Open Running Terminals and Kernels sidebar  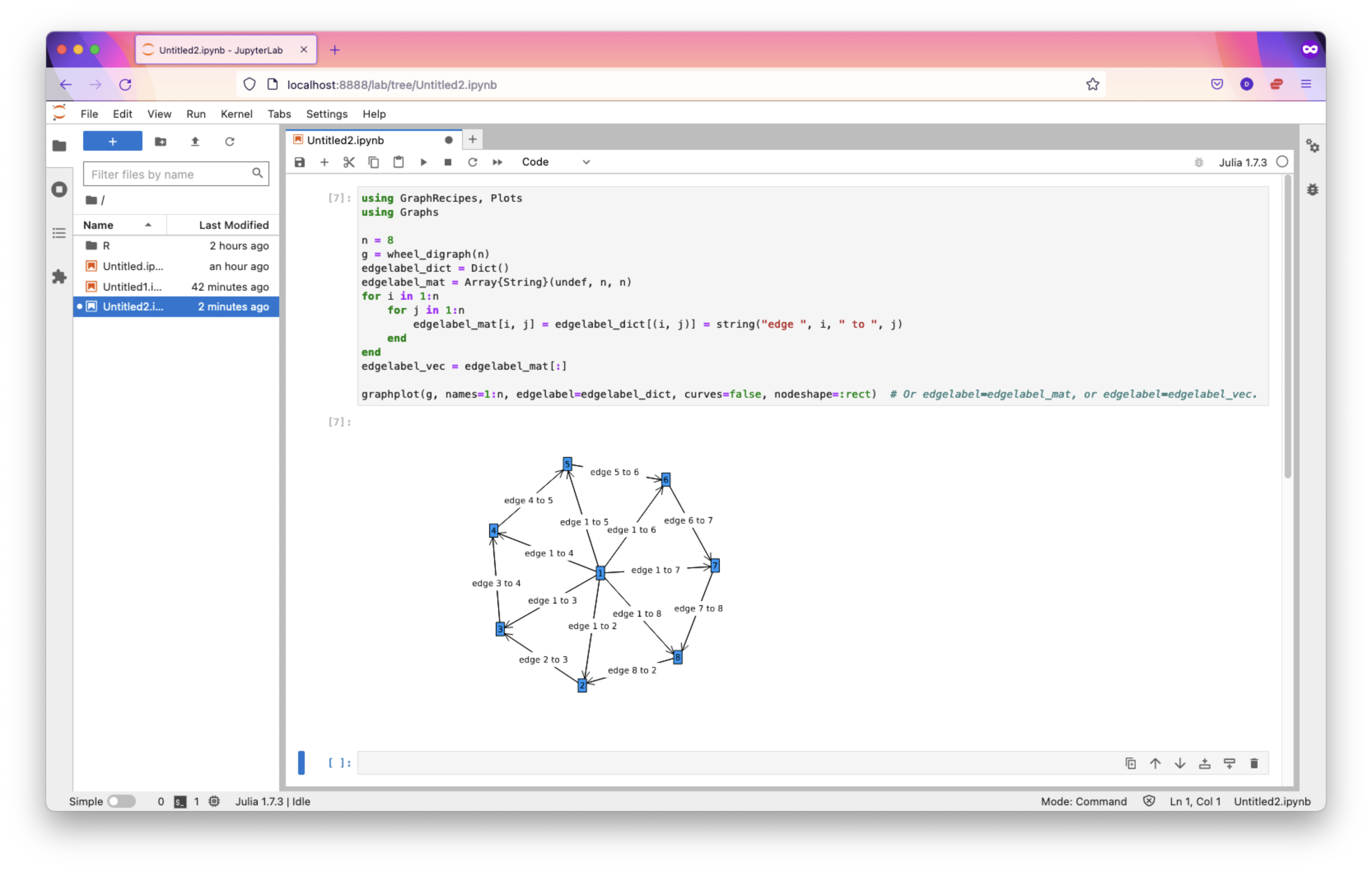(59, 189)
